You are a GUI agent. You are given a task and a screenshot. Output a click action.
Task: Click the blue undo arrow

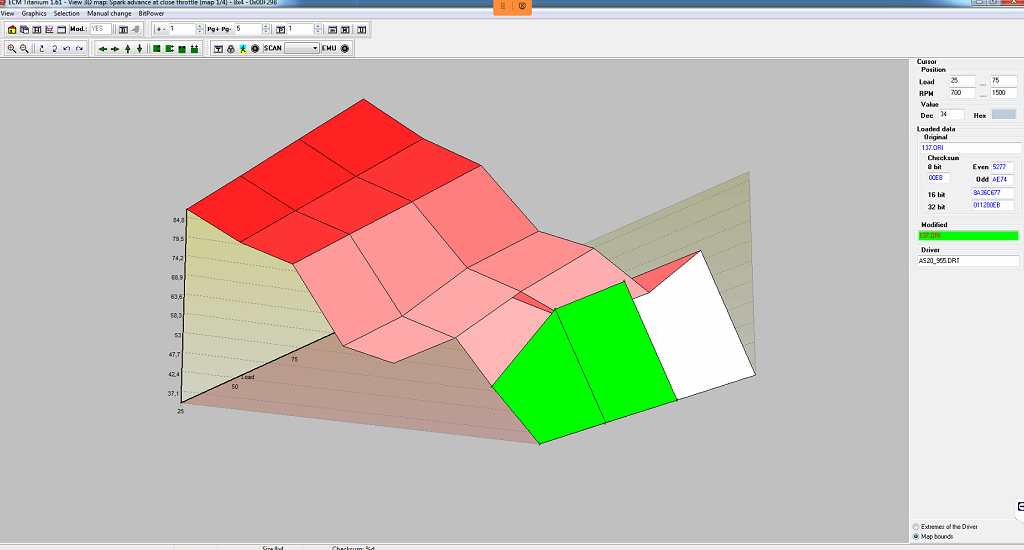click(67, 48)
